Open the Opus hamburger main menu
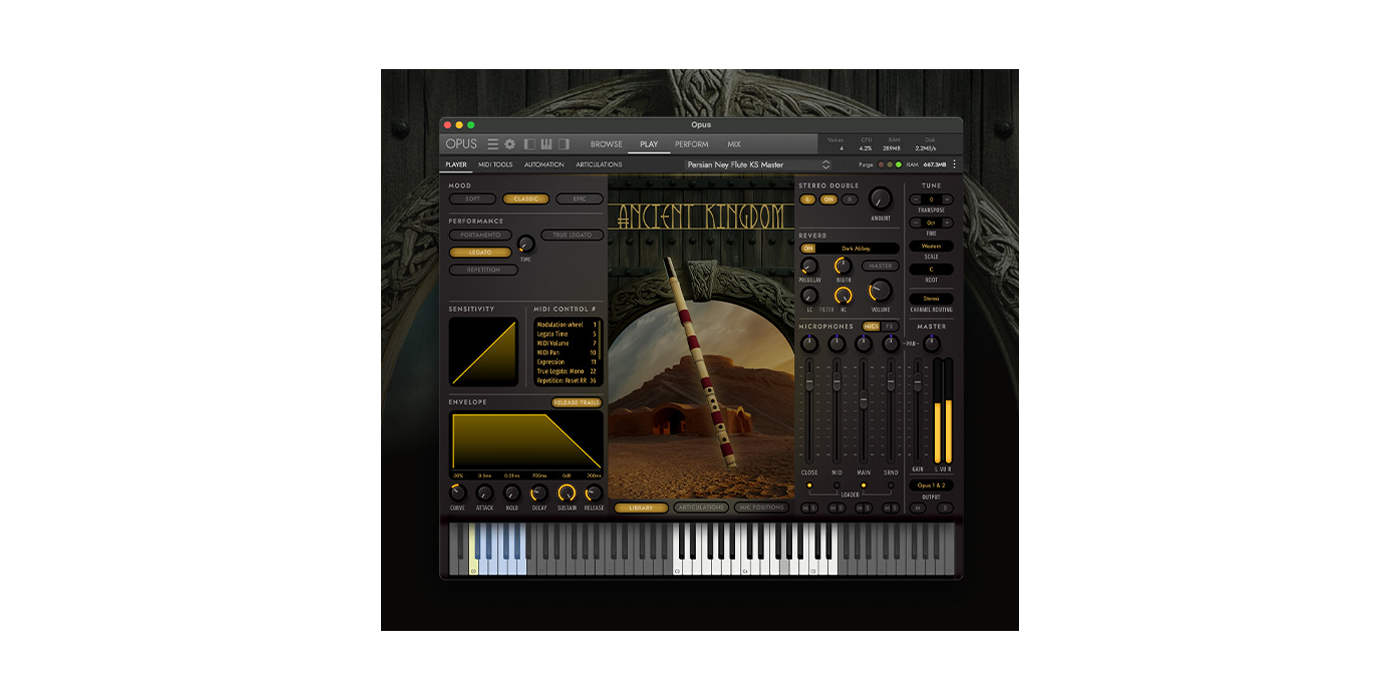The width and height of the screenshot is (1400, 700). tap(492, 144)
